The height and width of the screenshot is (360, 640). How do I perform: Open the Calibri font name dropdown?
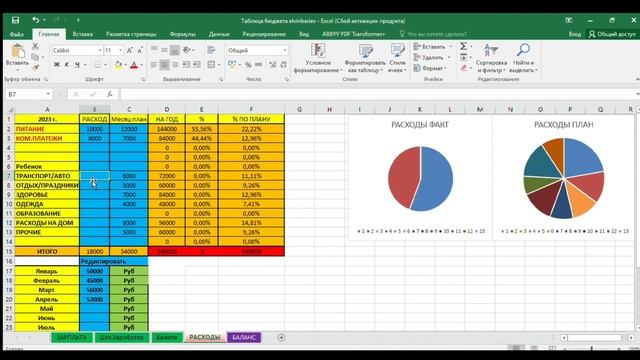[x=100, y=50]
